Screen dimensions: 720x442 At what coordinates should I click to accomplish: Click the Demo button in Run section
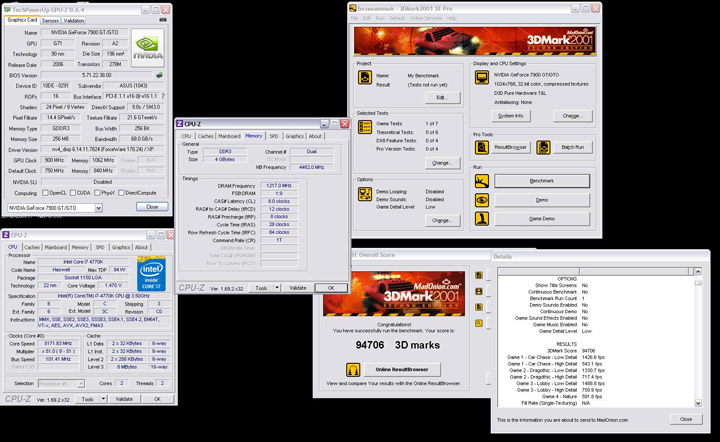click(x=542, y=200)
